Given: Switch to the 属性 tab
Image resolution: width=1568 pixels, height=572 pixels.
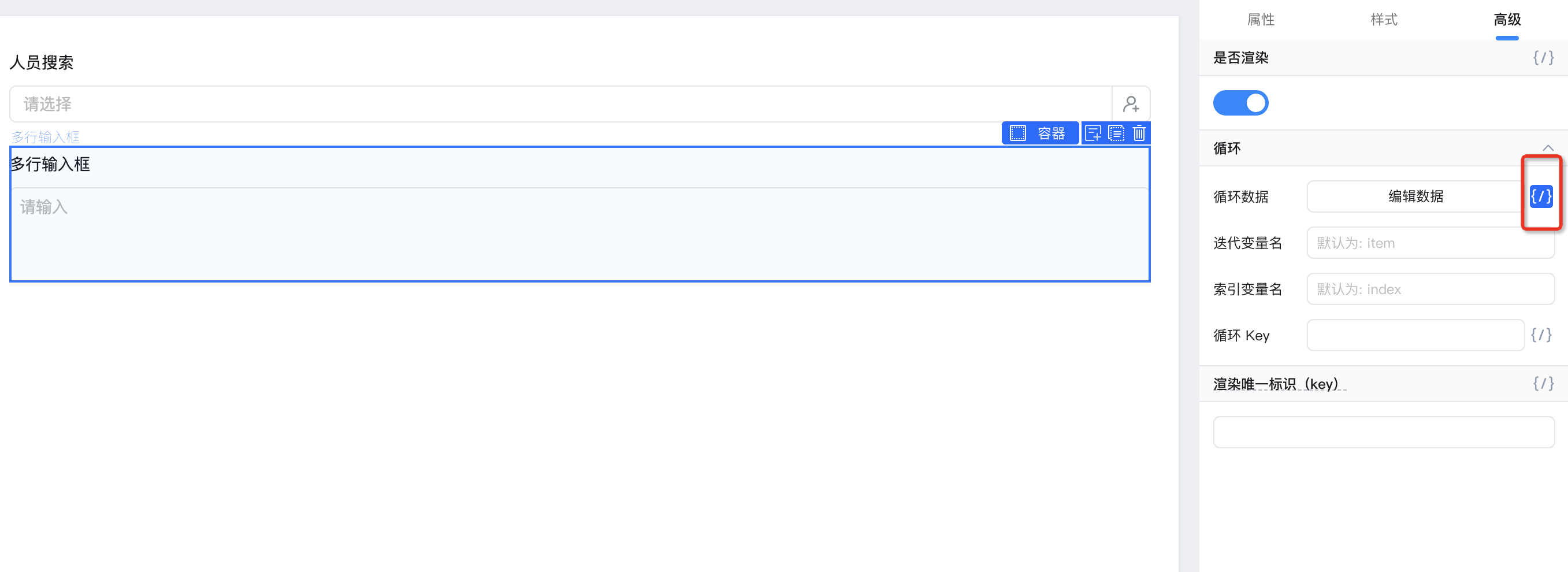Looking at the screenshot, I should 1261,20.
